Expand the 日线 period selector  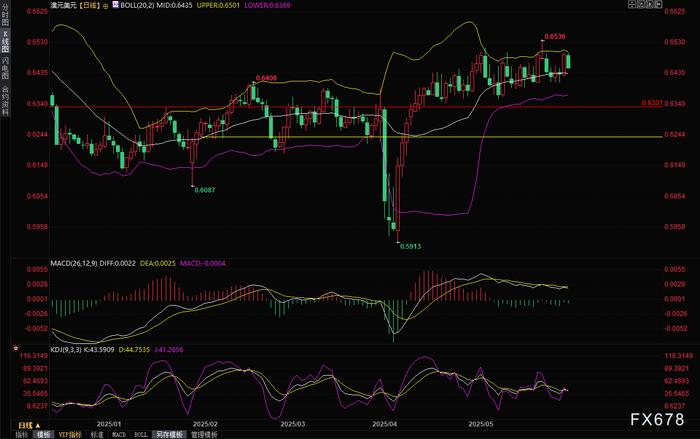pos(29,425)
